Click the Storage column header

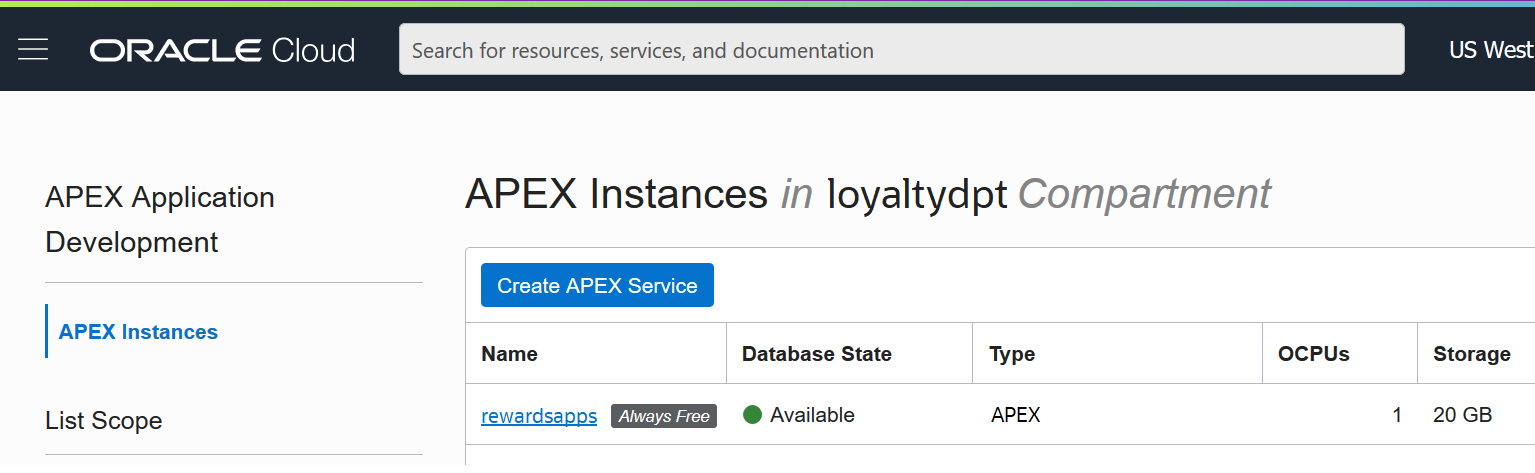coord(1471,354)
